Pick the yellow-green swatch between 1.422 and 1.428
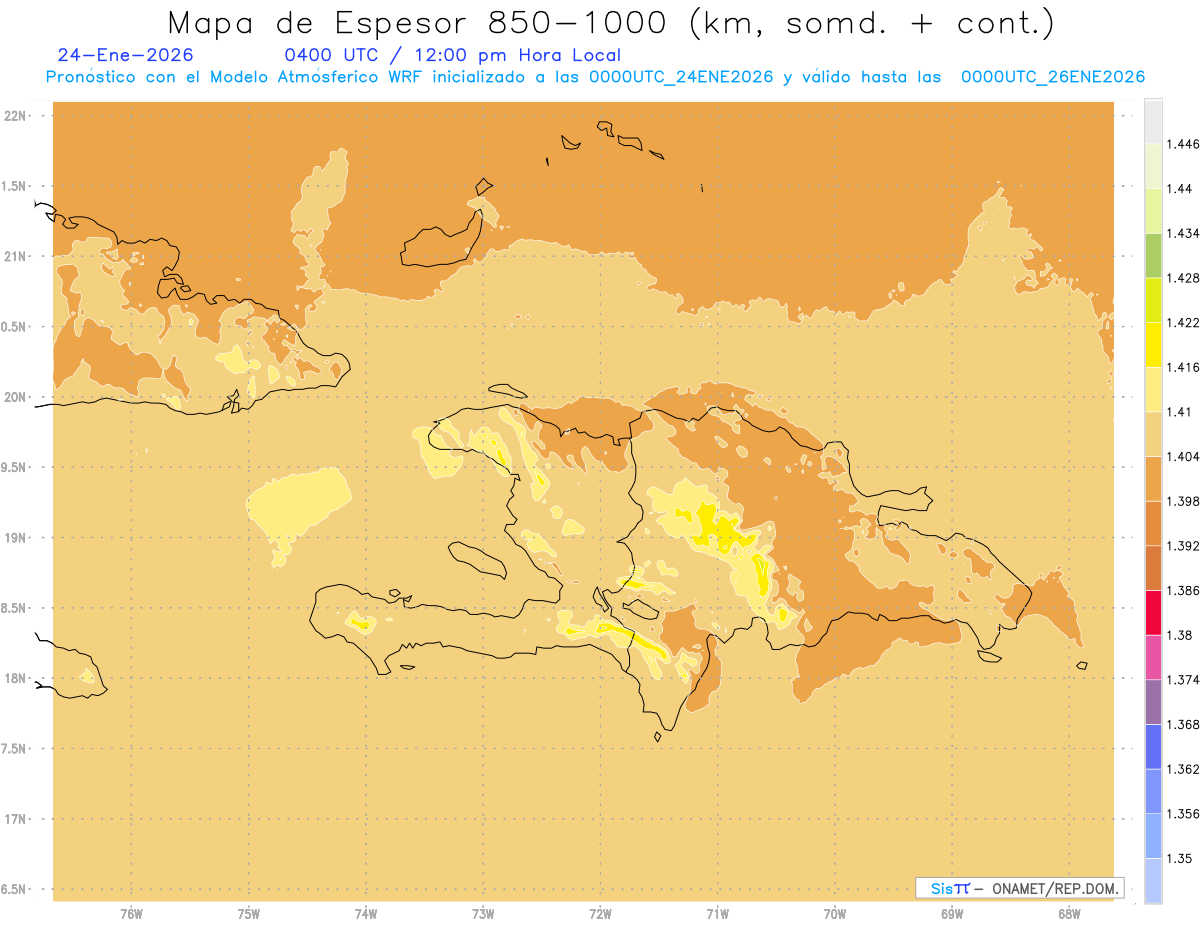Viewport: 1200px width, 927px height. coord(1153,300)
